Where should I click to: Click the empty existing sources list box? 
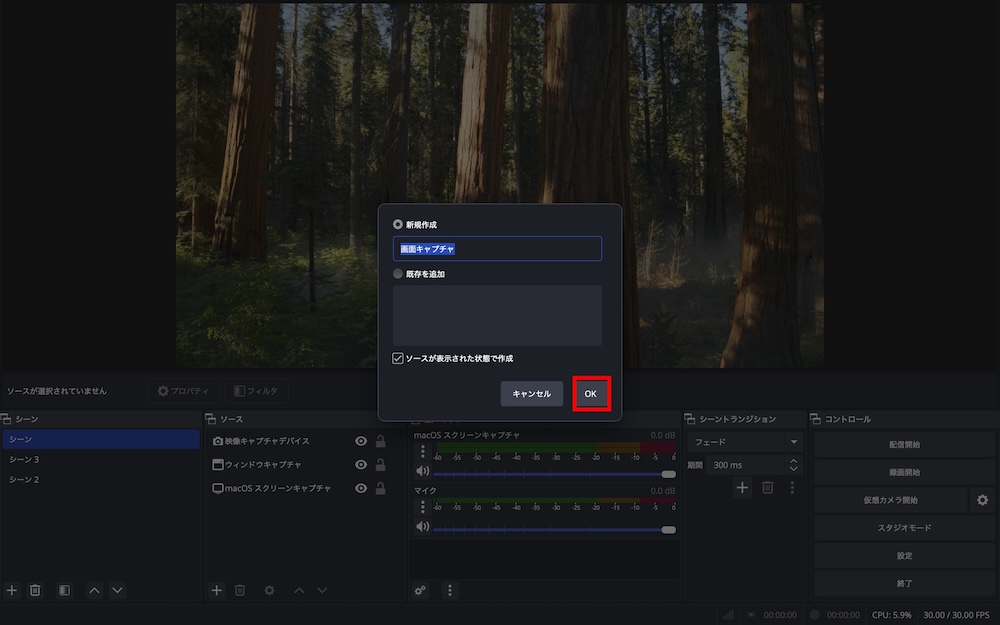pyautogui.click(x=497, y=316)
